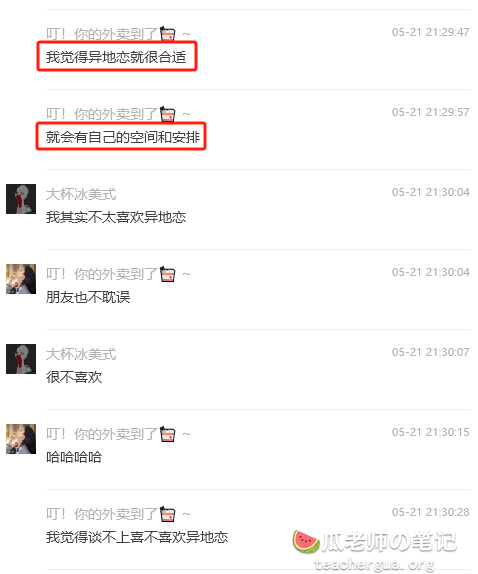Click takeout box emoji in 21:29:47 username
This screenshot has width=478, height=574.
[x=168, y=34]
